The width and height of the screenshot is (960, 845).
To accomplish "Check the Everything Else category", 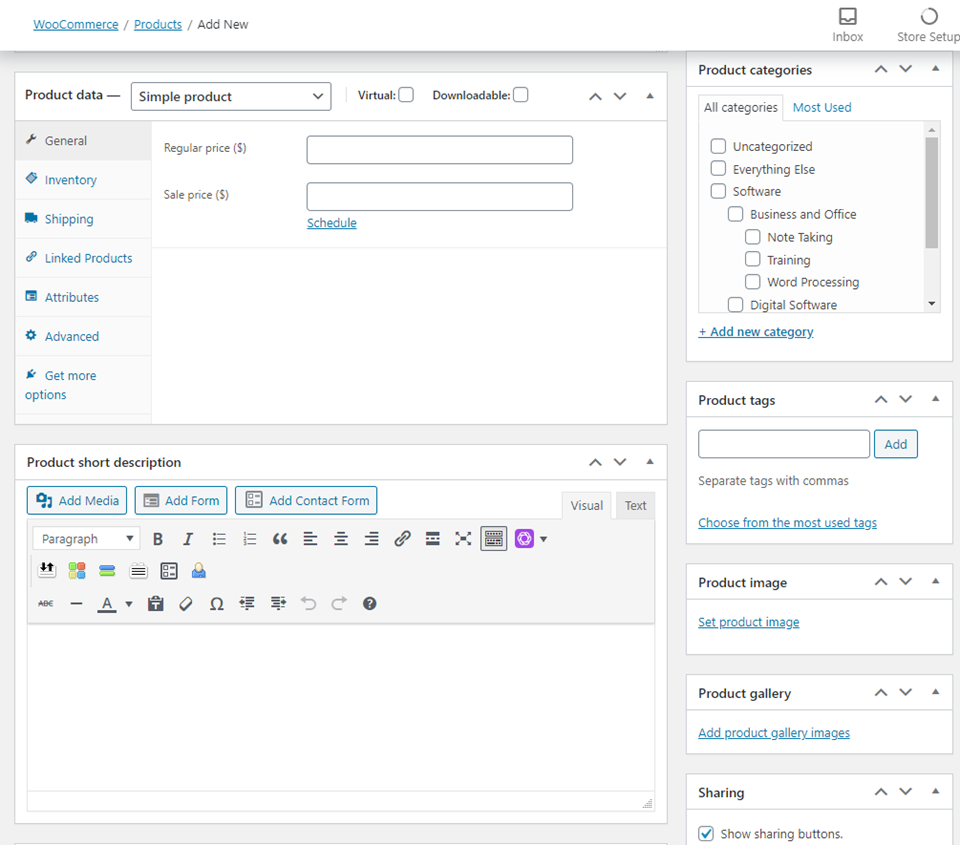I will 718,168.
